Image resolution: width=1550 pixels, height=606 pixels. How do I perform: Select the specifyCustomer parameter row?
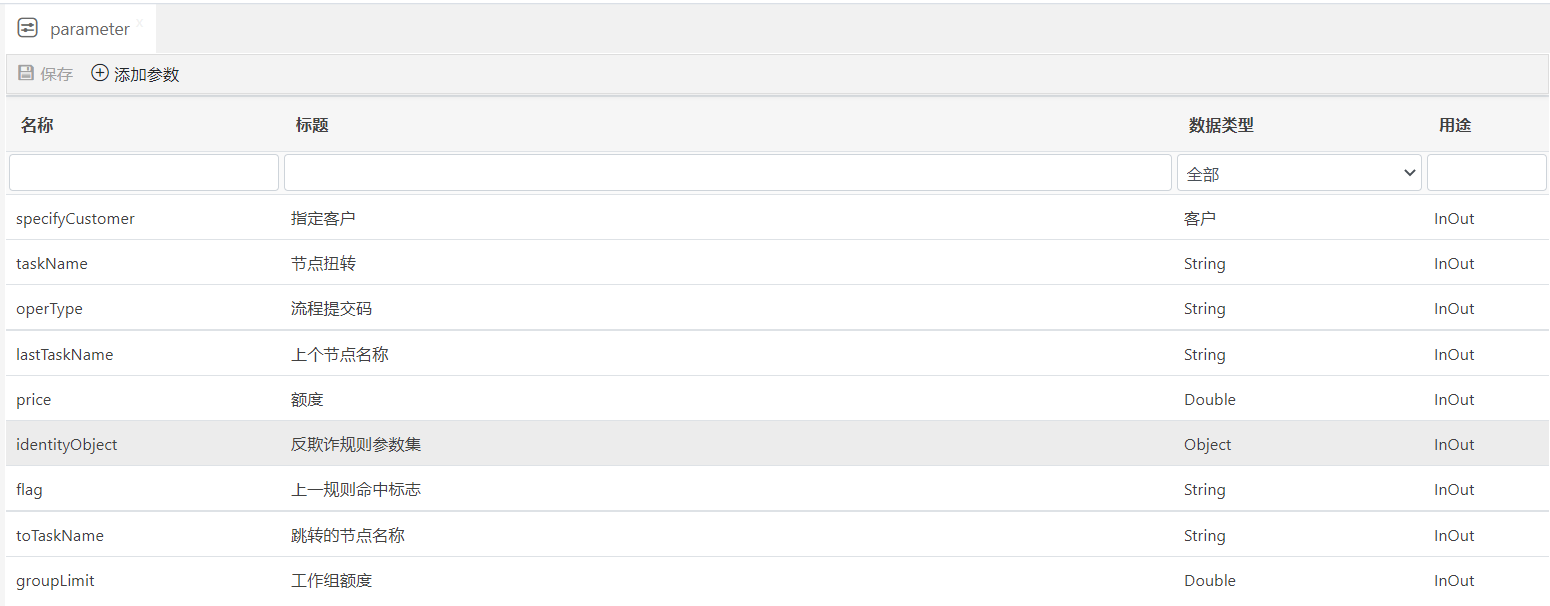tap(75, 218)
